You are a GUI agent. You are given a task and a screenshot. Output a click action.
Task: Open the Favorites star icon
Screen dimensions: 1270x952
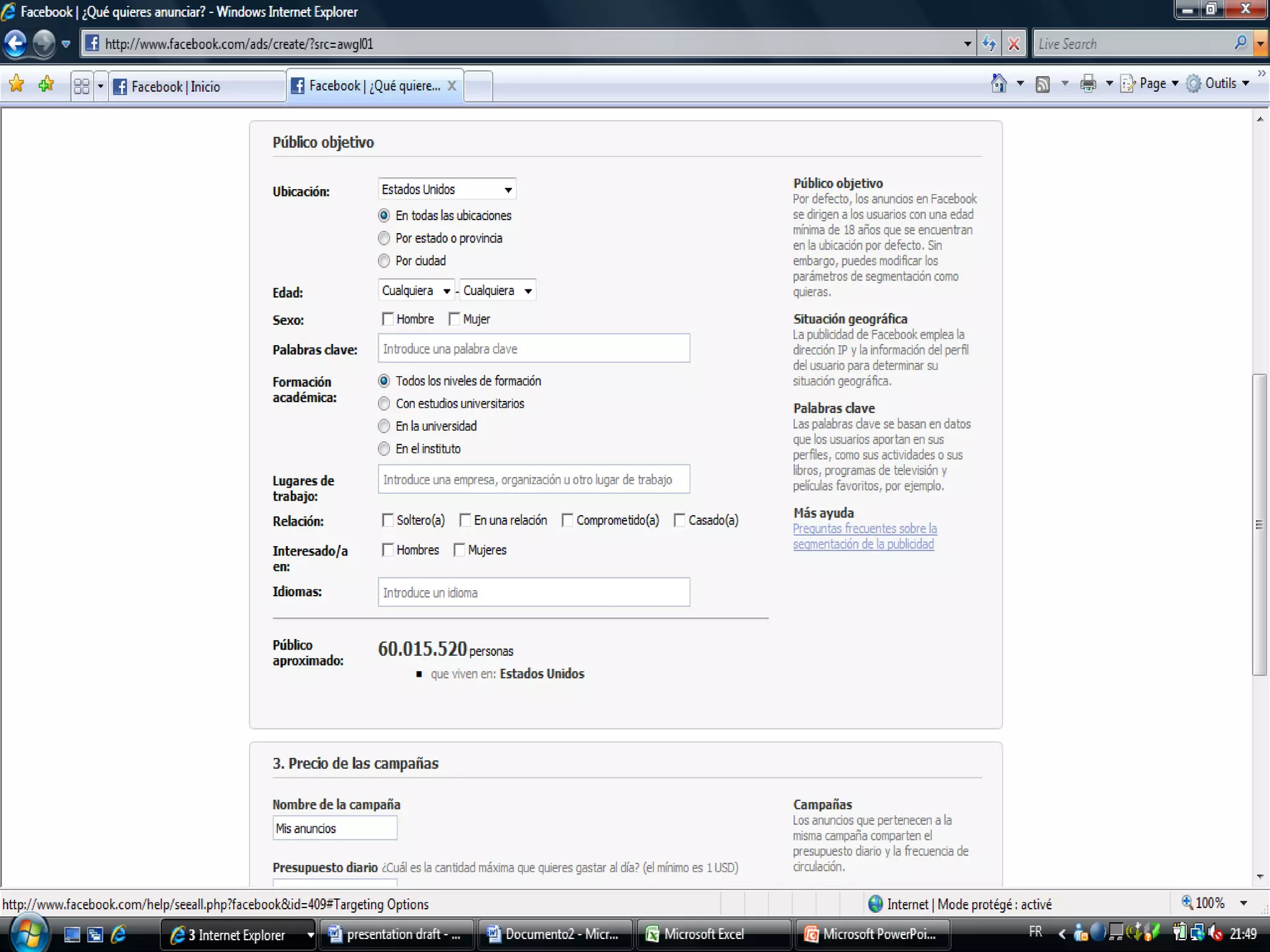[x=17, y=84]
